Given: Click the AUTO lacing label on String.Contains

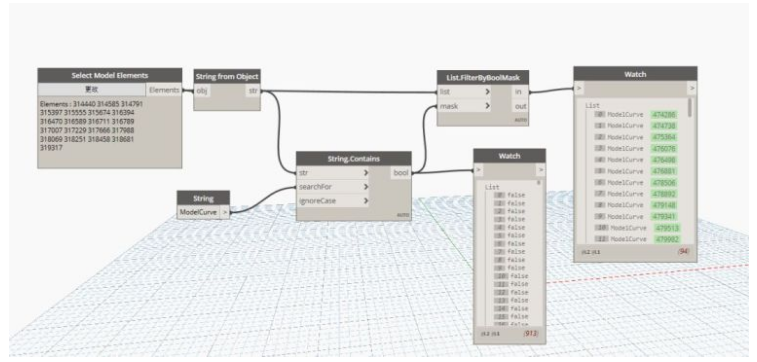Looking at the screenshot, I should pyautogui.click(x=403, y=215).
